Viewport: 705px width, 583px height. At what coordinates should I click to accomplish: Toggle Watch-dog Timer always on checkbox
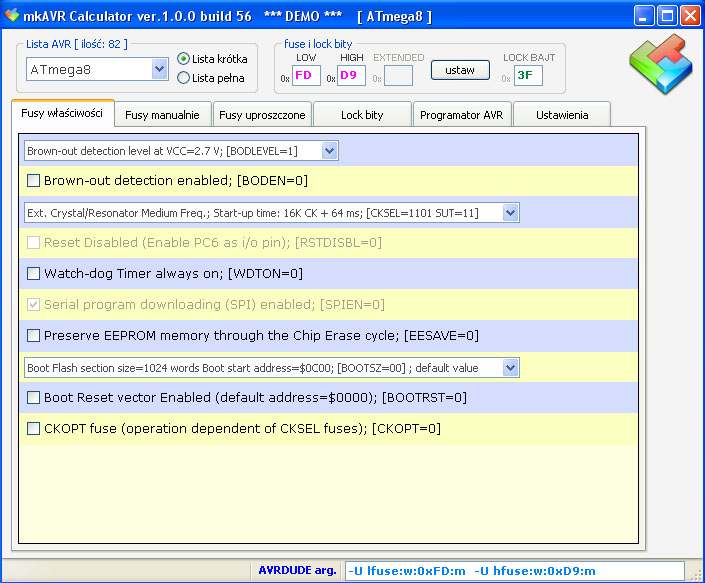click(33, 273)
